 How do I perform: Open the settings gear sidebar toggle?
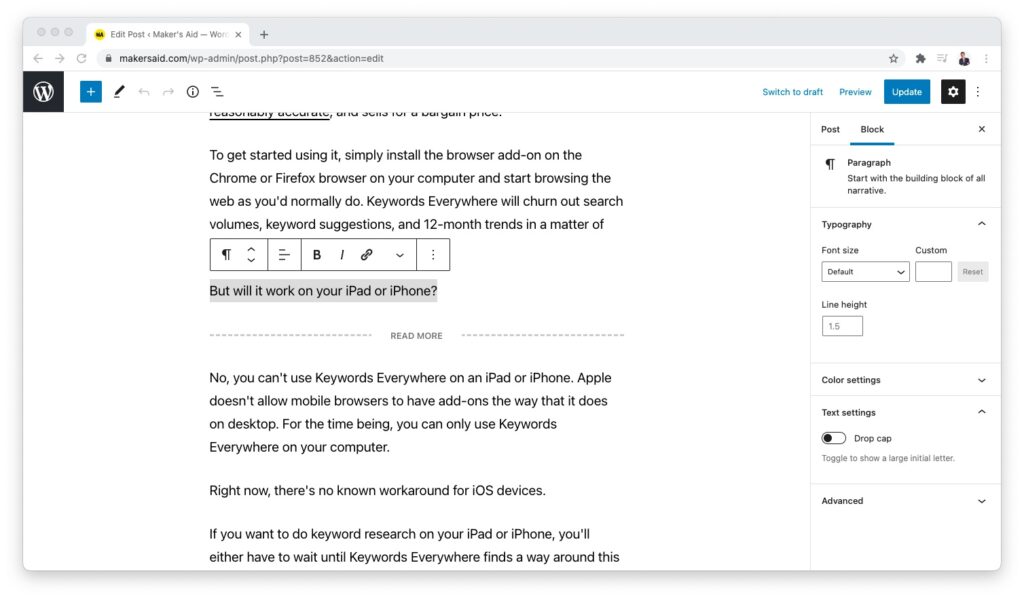tap(953, 92)
